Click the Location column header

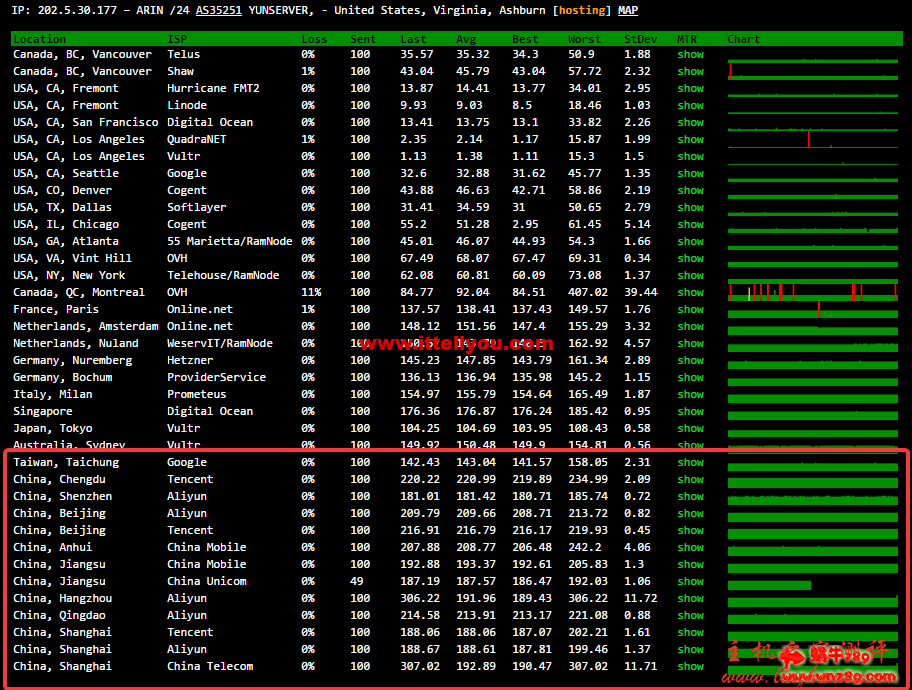tap(40, 39)
